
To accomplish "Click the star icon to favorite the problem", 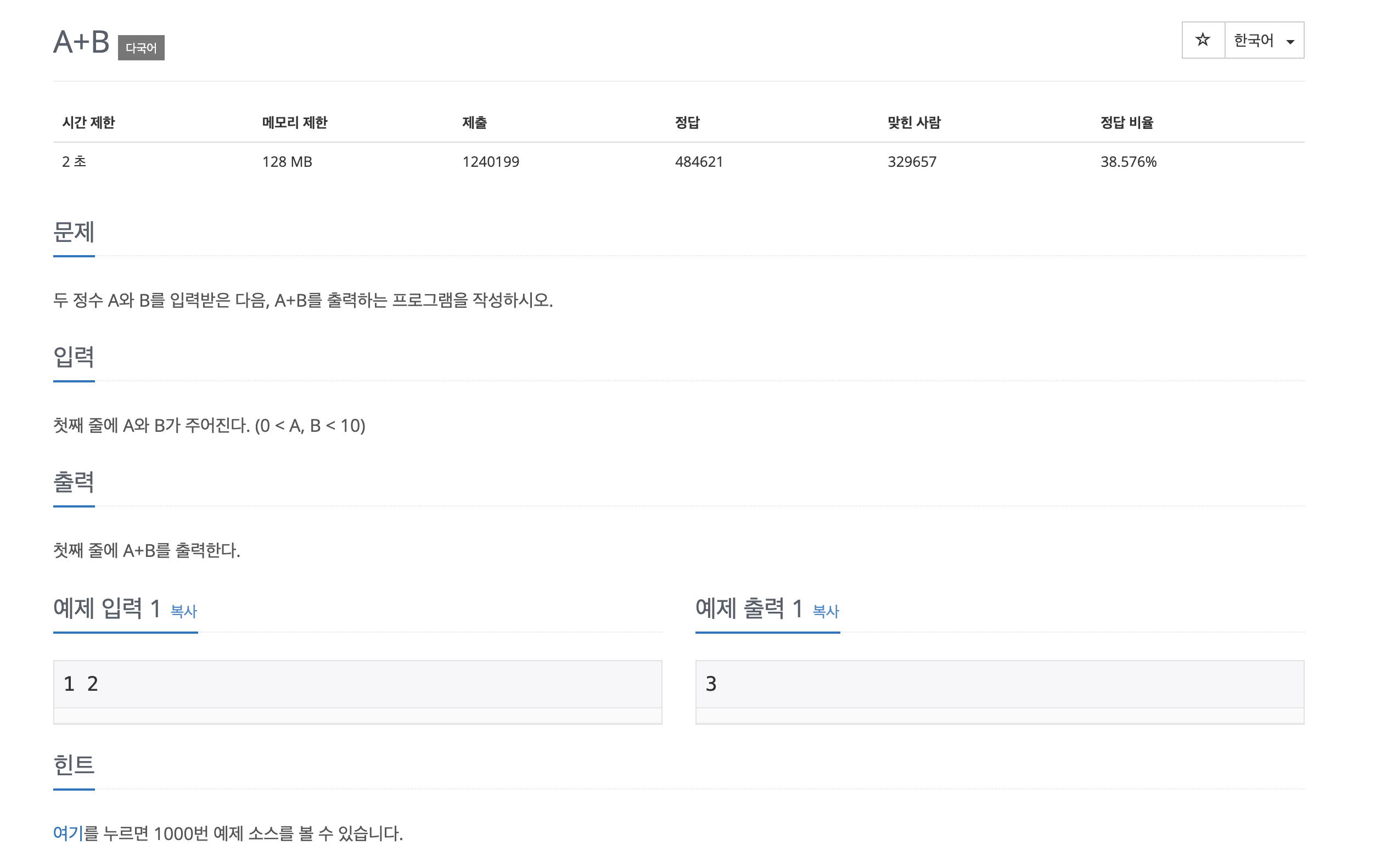I will click(x=1202, y=40).
